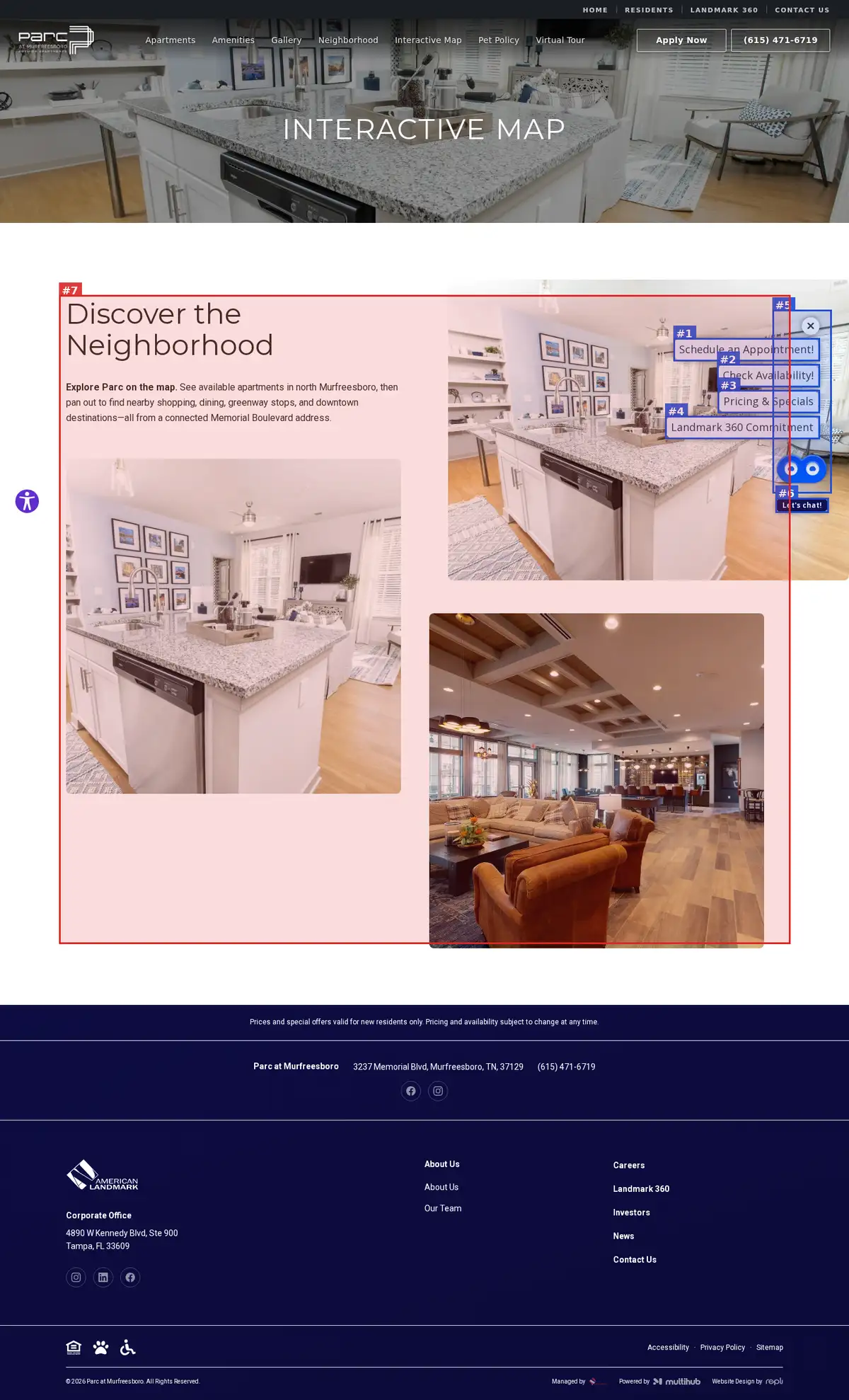Close the chat quick-links popup

(811, 326)
